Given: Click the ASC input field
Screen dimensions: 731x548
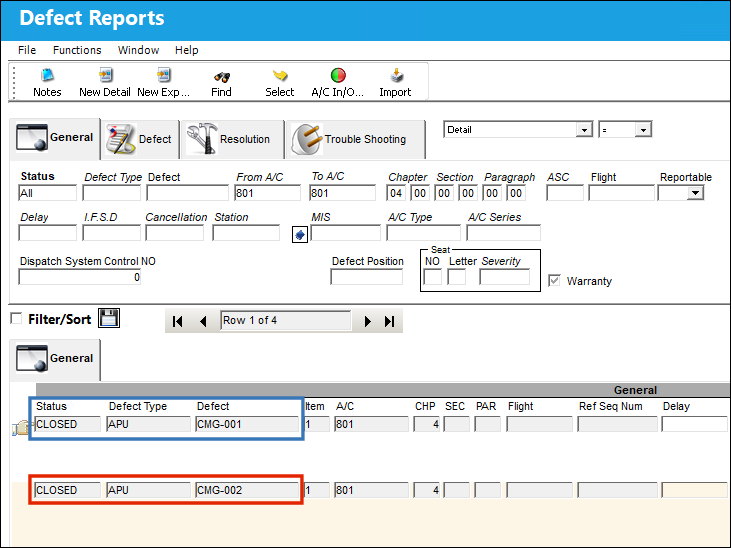Looking at the screenshot, I should (x=565, y=193).
